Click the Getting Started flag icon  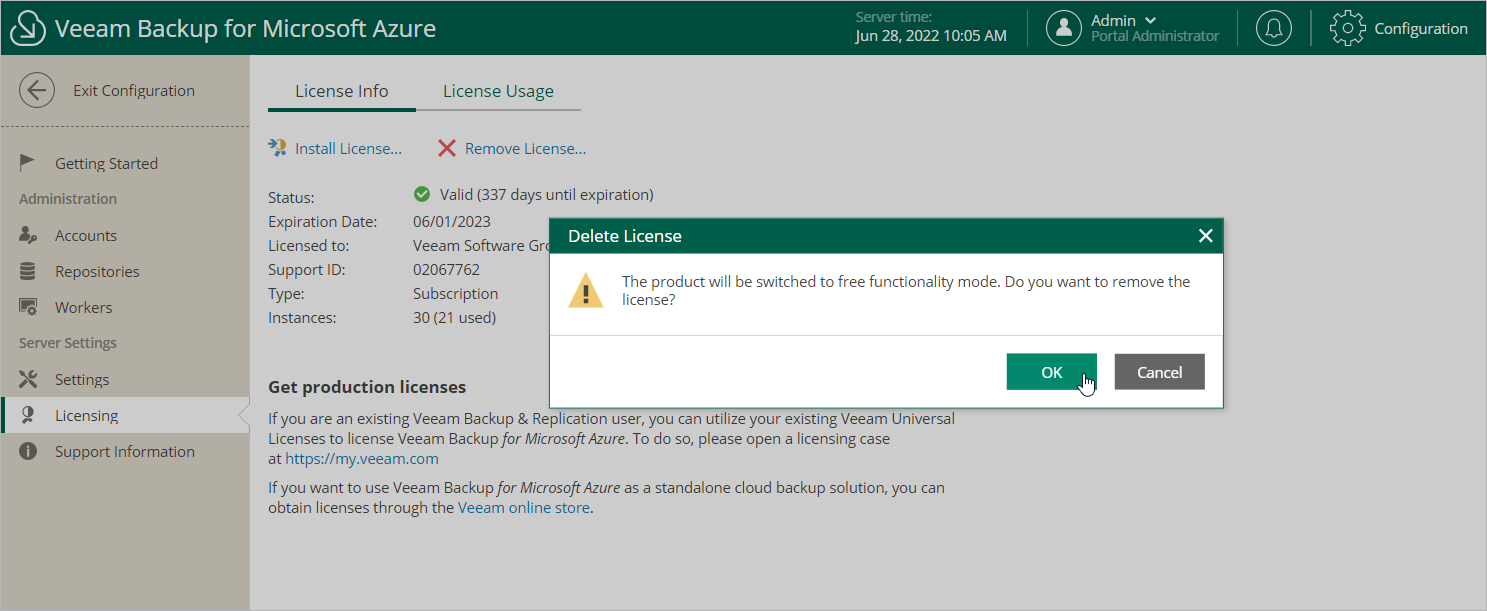pos(28,163)
